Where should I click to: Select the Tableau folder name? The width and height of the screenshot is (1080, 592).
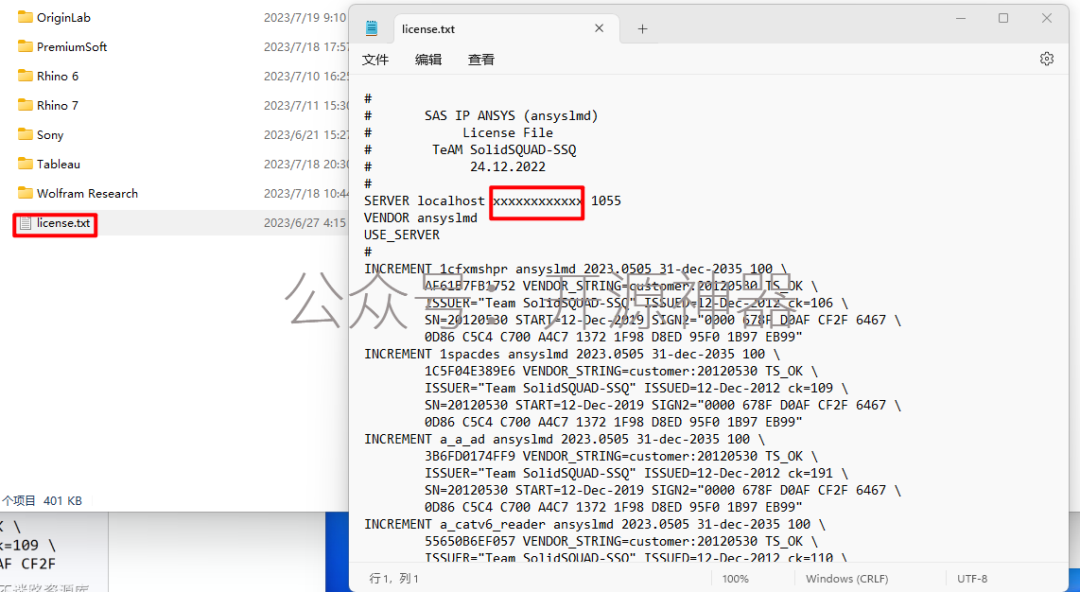coord(59,164)
